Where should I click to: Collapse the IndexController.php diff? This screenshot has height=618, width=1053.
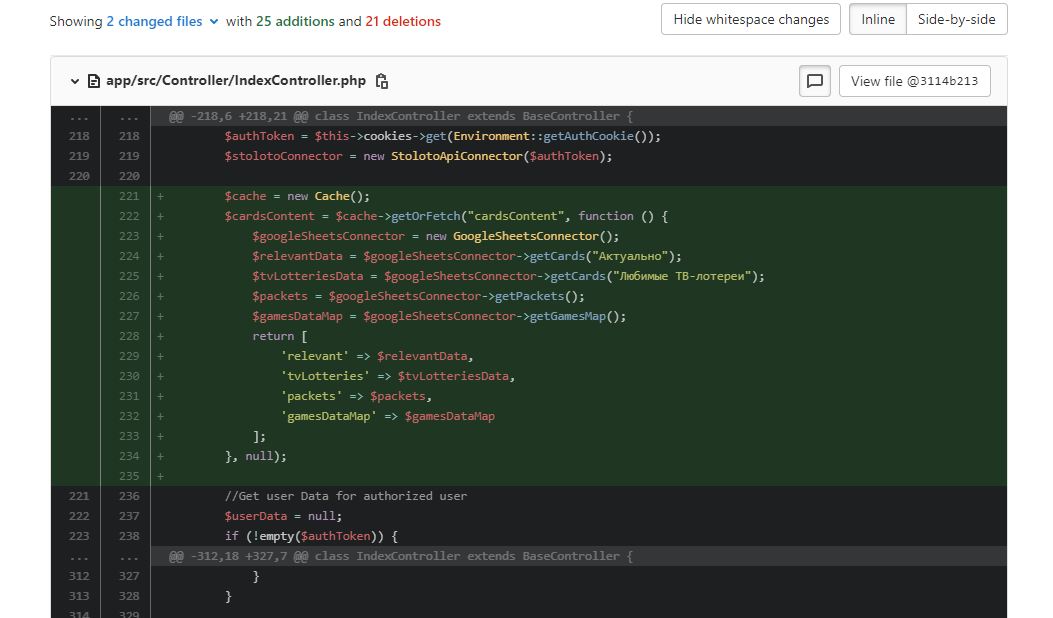coord(75,81)
